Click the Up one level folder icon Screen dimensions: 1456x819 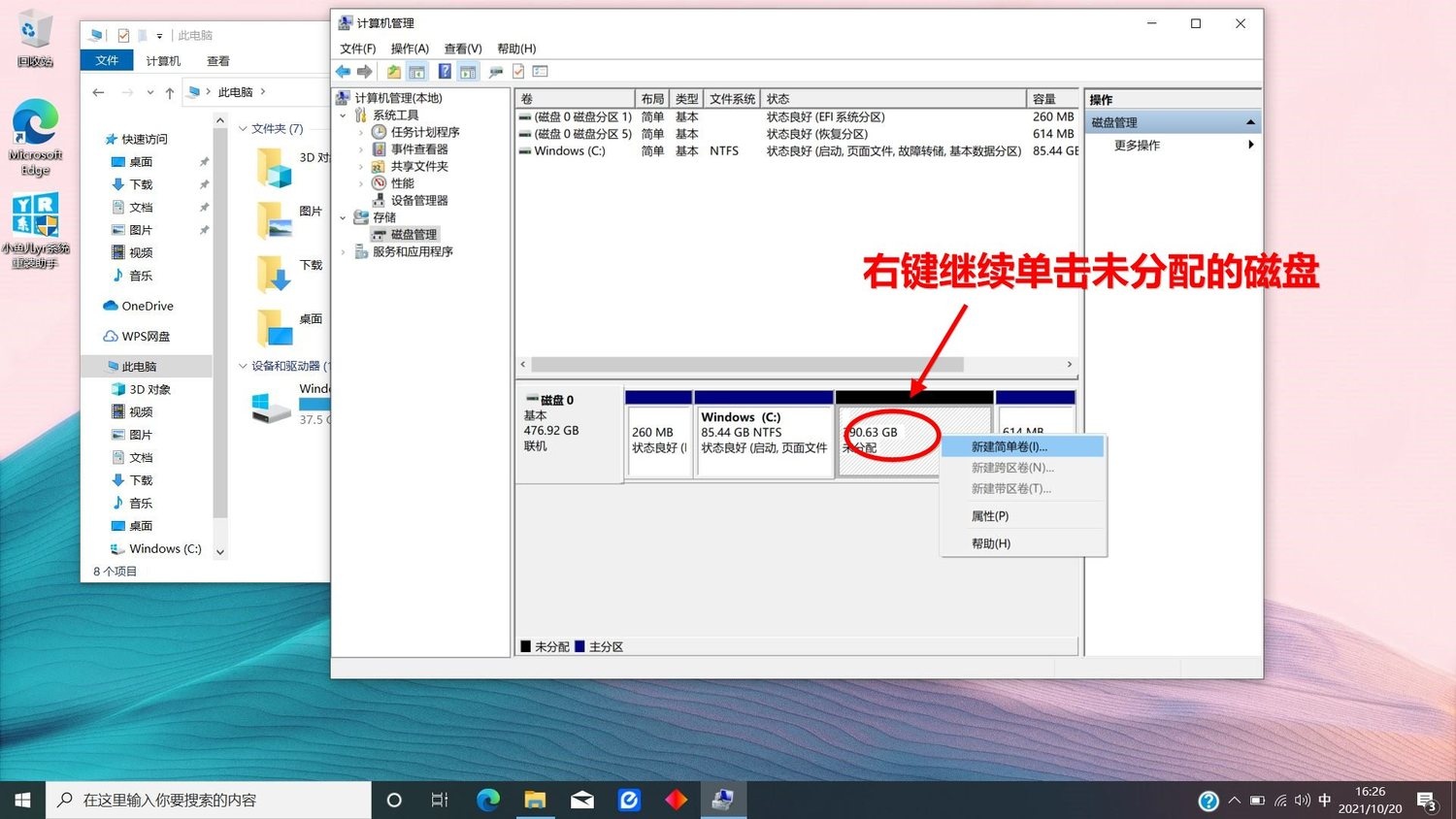tap(393, 72)
